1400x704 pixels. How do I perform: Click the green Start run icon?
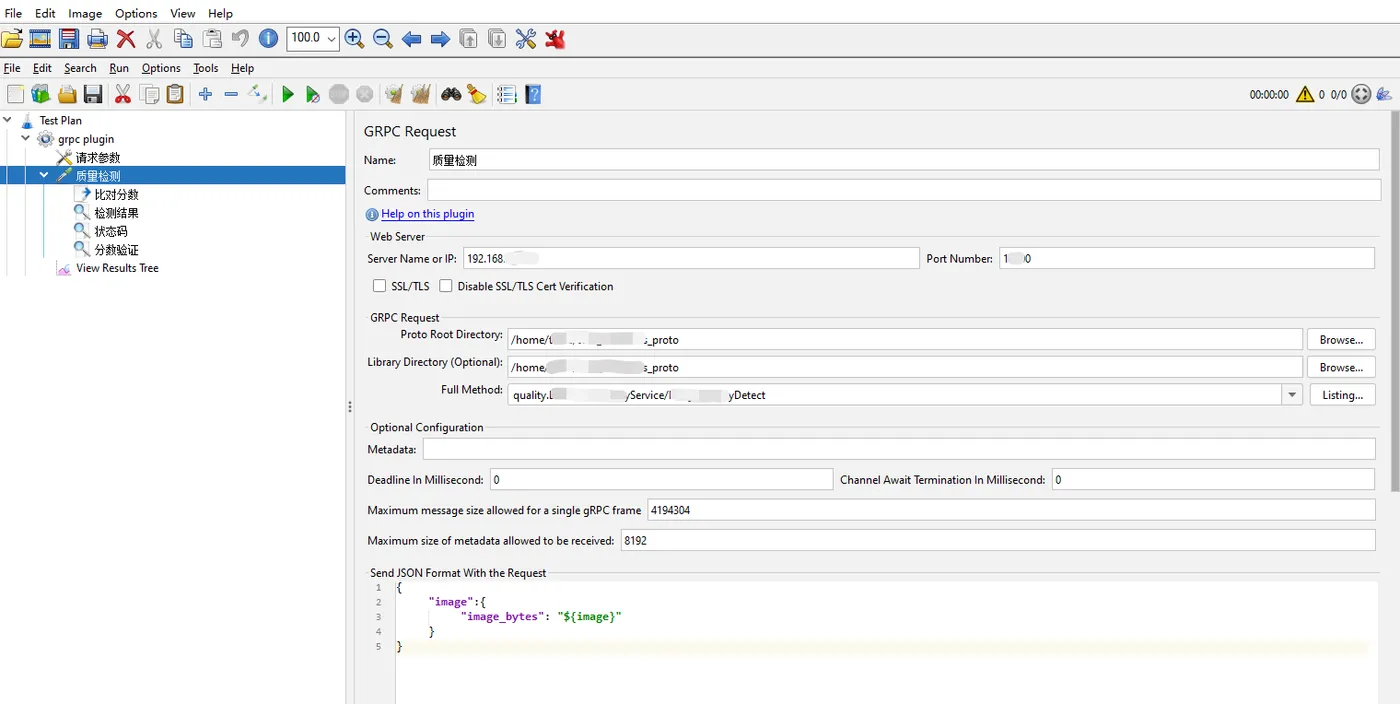288,94
